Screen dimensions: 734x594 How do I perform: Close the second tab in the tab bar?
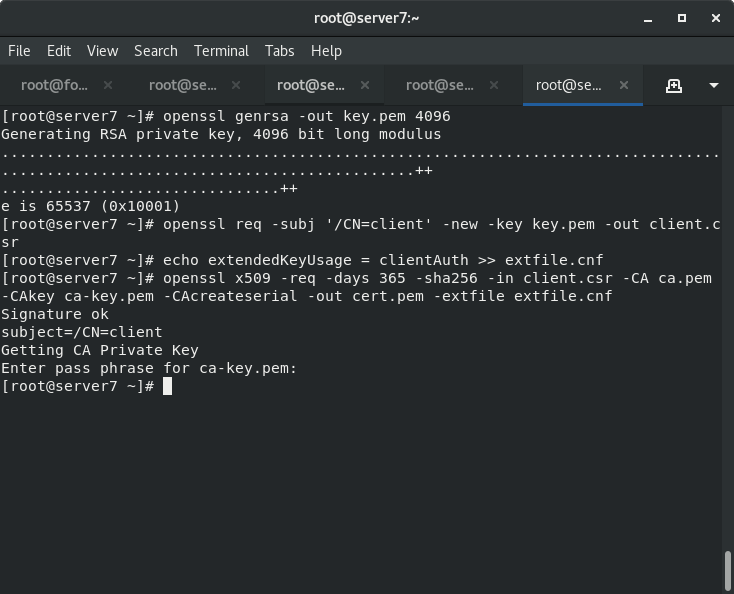click(x=236, y=85)
